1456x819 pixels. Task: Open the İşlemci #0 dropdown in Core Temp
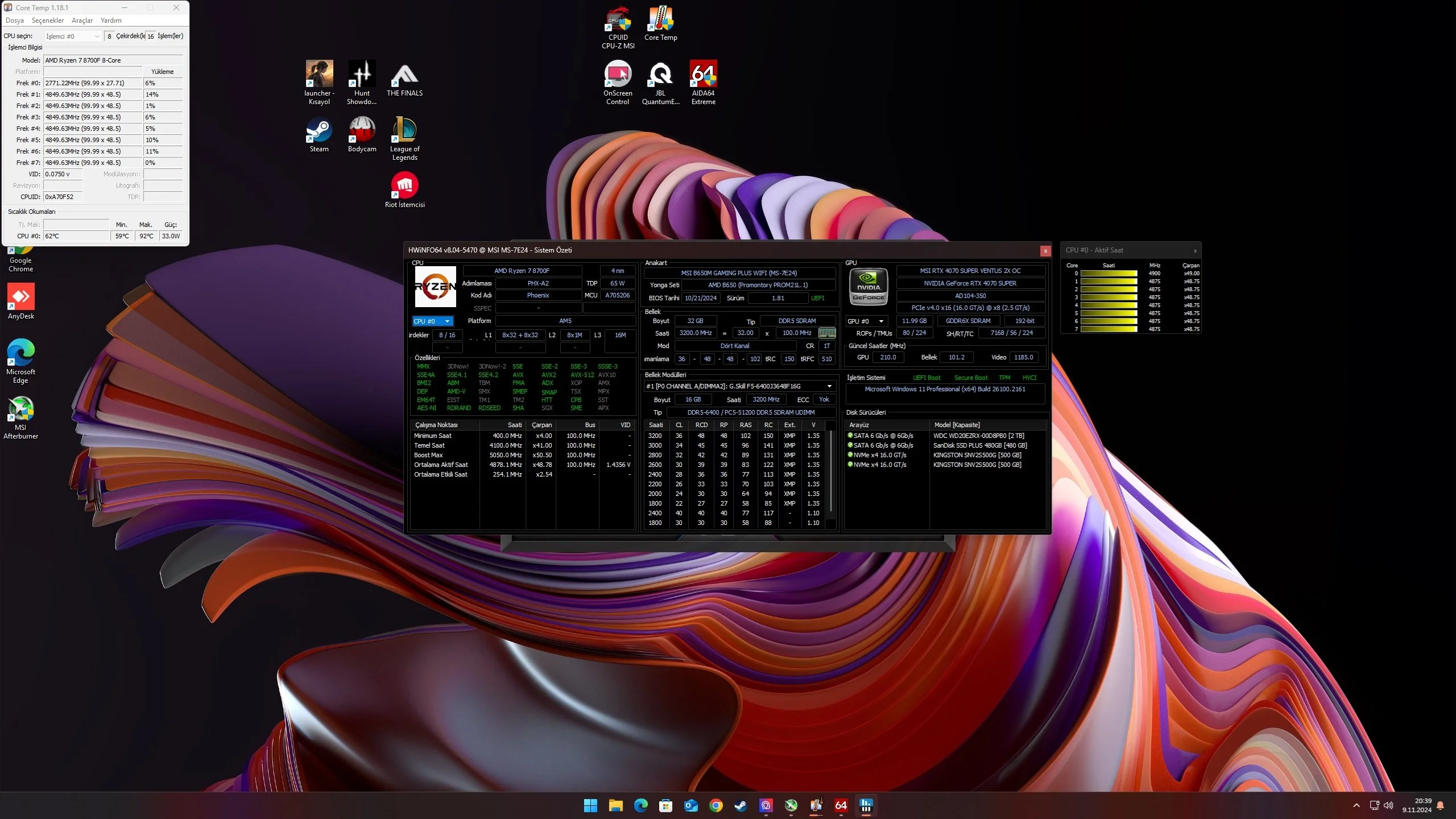tap(73, 36)
